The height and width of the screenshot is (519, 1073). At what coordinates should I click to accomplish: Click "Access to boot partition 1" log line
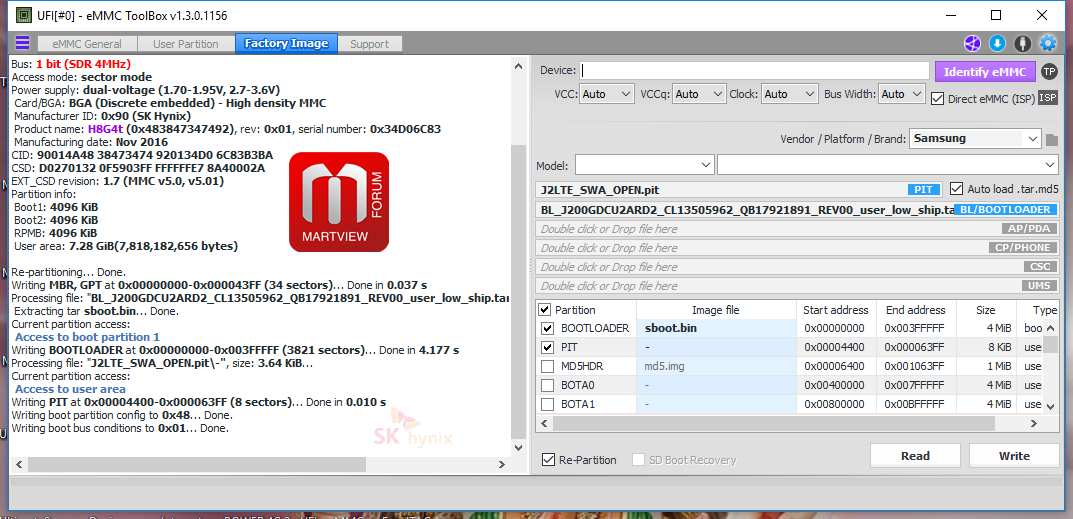point(87,337)
